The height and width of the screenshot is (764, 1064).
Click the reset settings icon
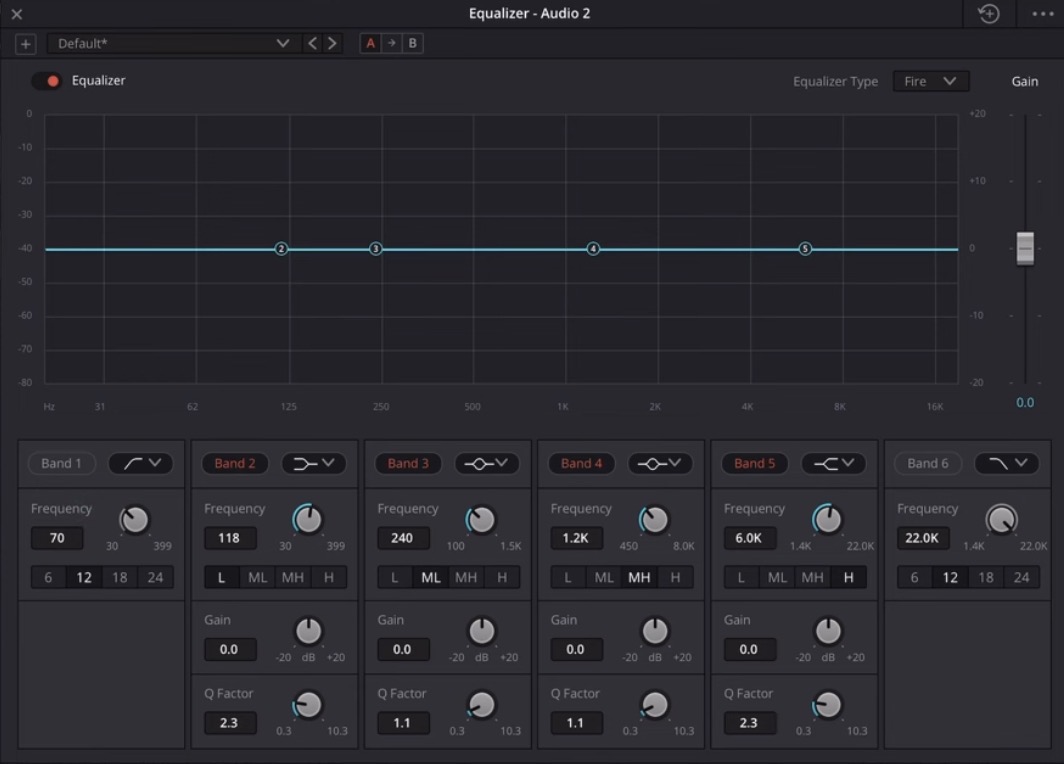coord(987,13)
